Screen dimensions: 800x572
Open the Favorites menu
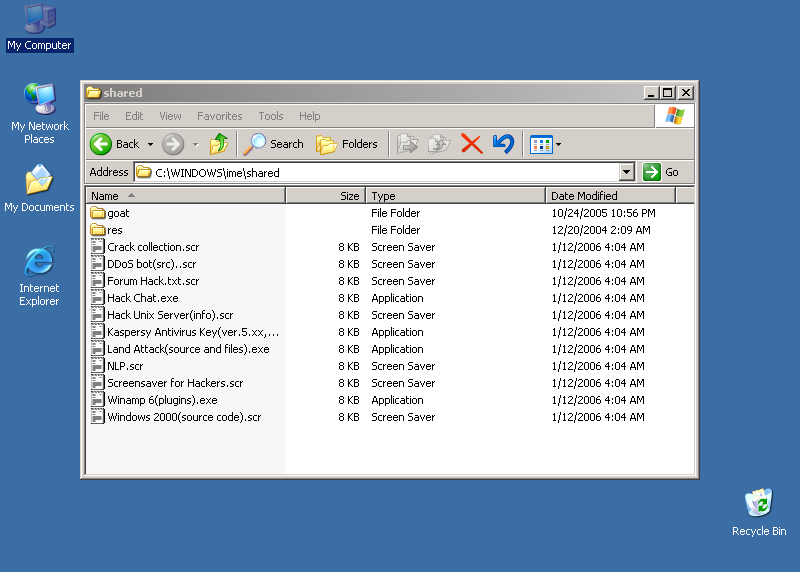[x=219, y=116]
